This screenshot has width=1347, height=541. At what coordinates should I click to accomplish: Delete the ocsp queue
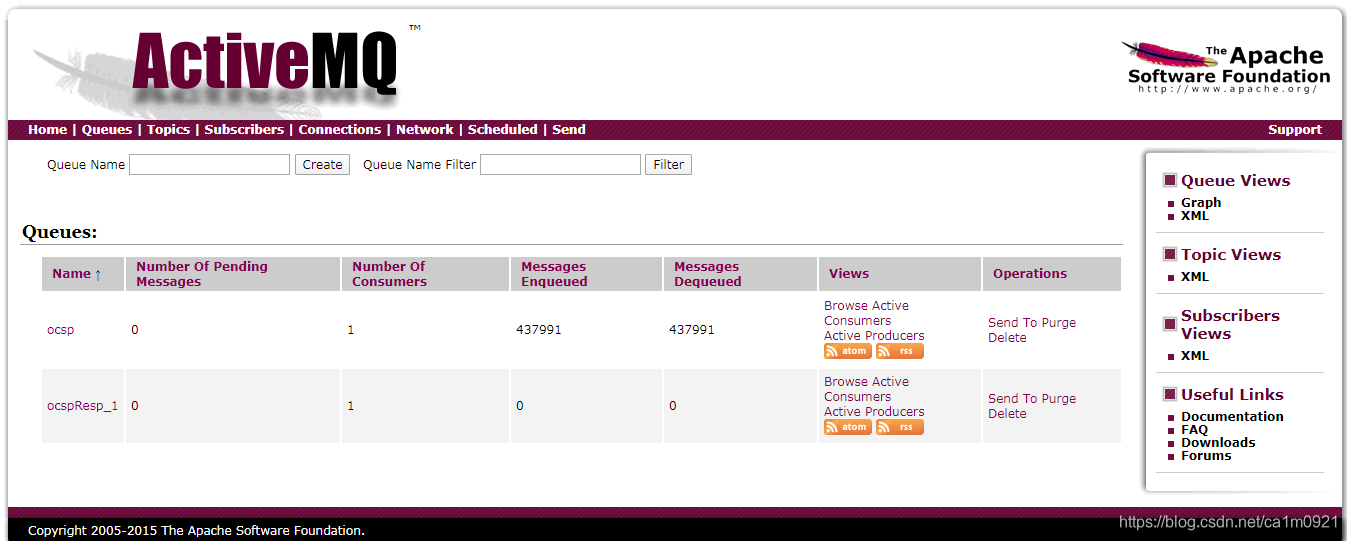[1007, 338]
